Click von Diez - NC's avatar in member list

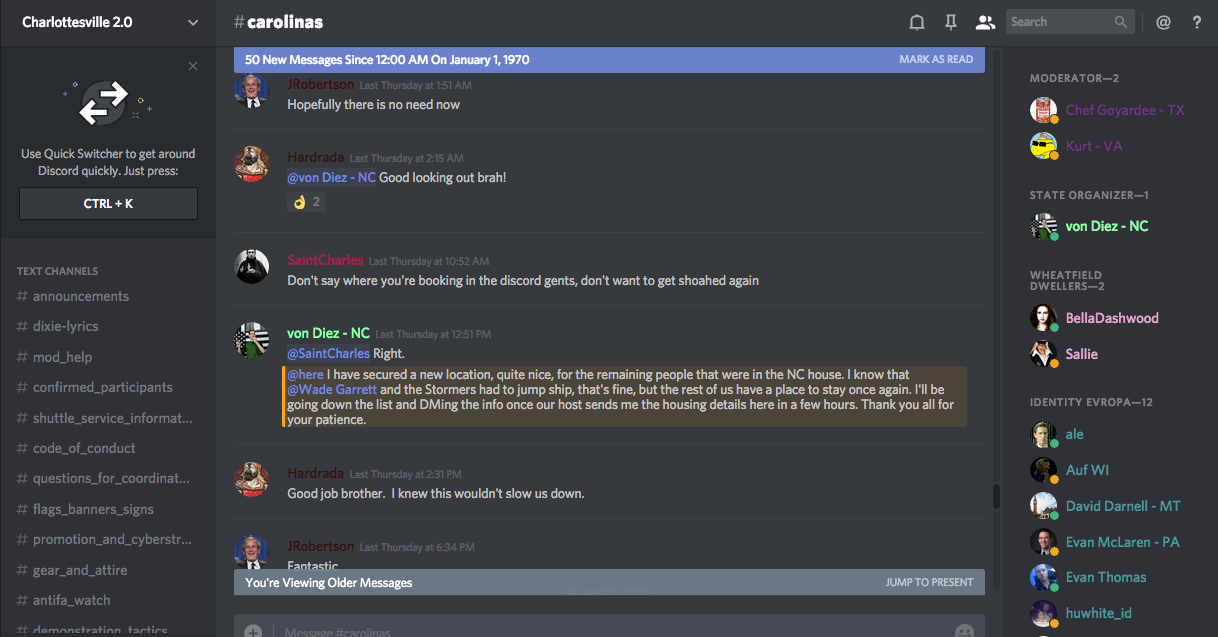coord(1044,226)
